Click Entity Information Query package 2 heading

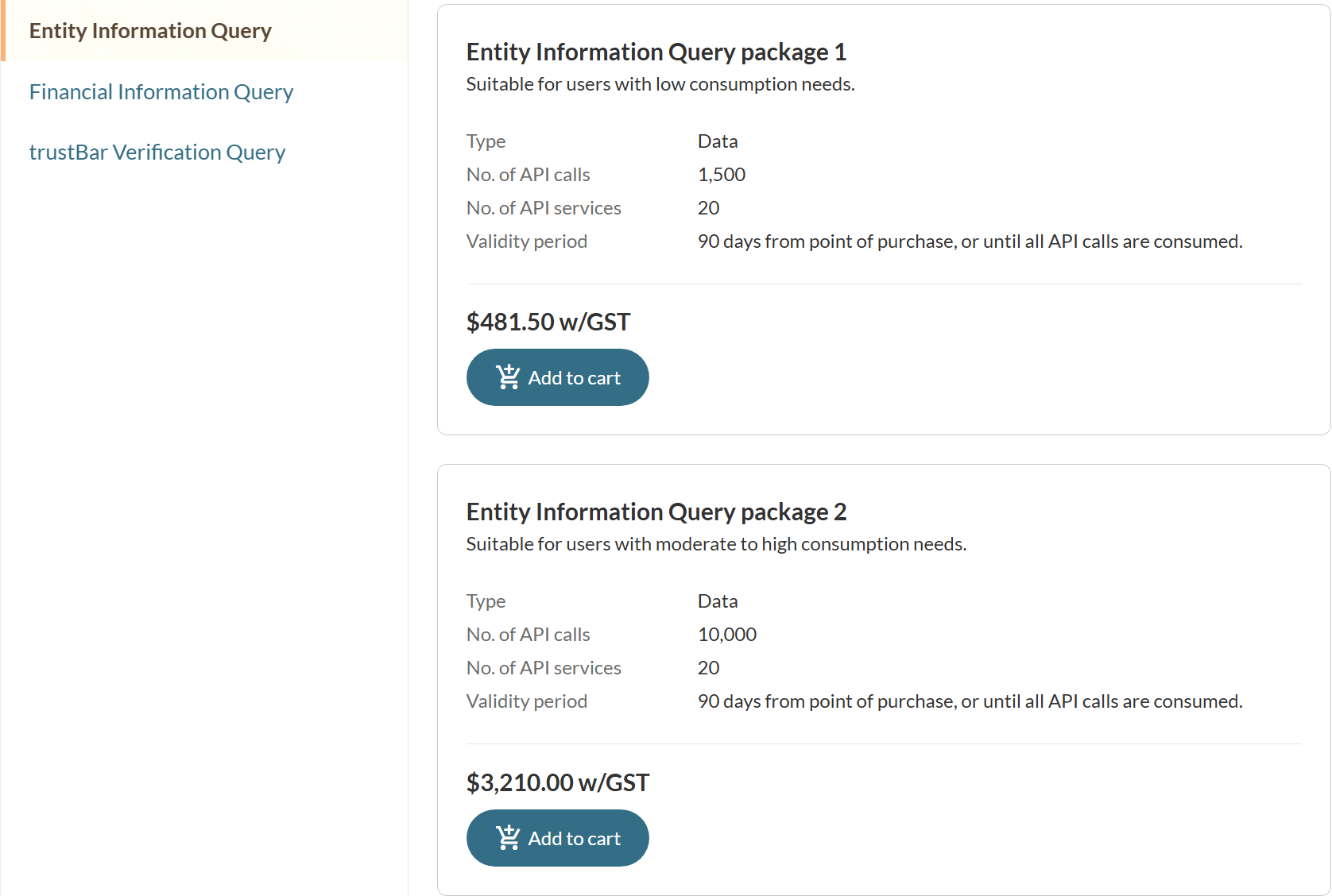pyautogui.click(x=656, y=512)
